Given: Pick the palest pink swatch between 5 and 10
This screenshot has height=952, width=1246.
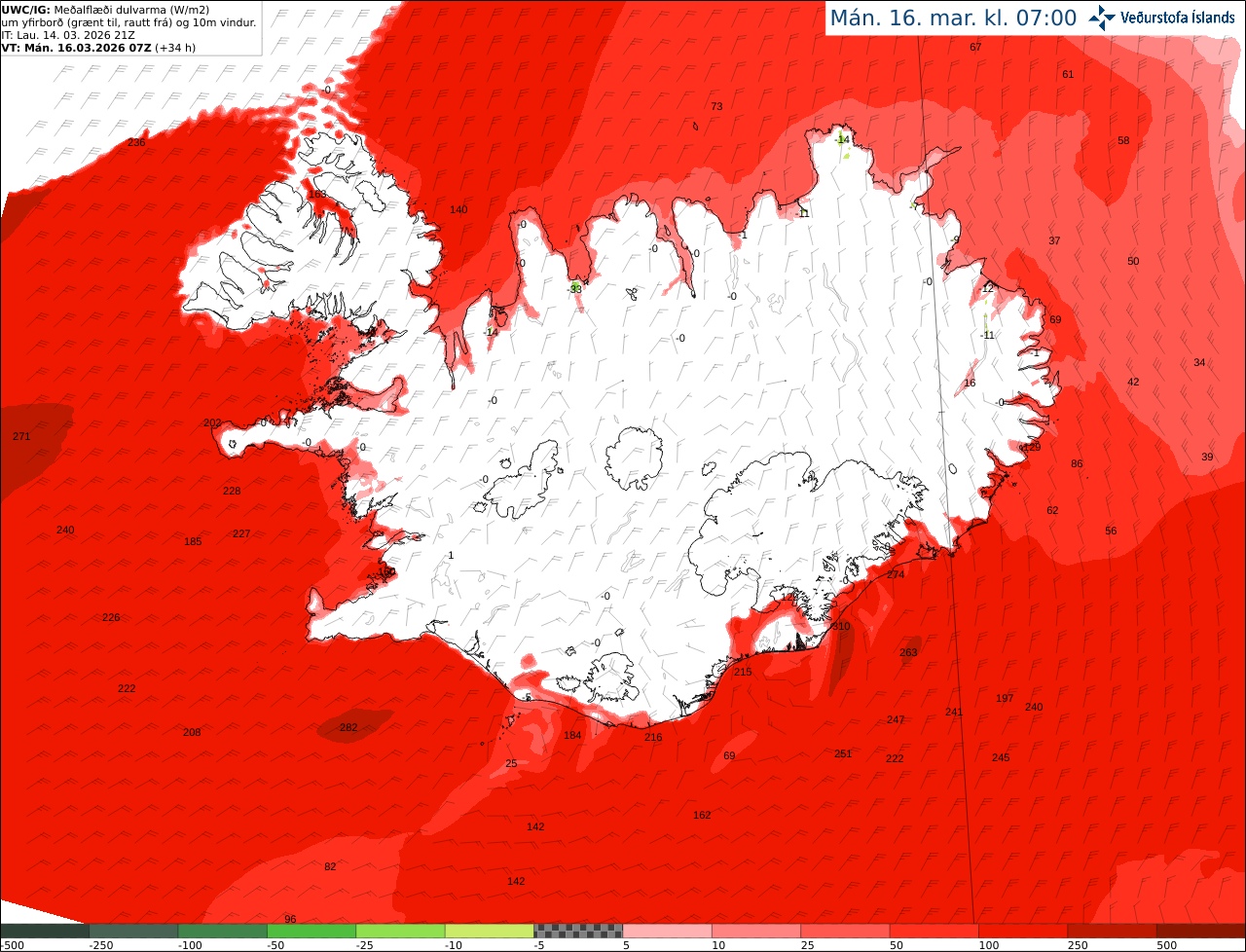Looking at the screenshot, I should point(667,931).
